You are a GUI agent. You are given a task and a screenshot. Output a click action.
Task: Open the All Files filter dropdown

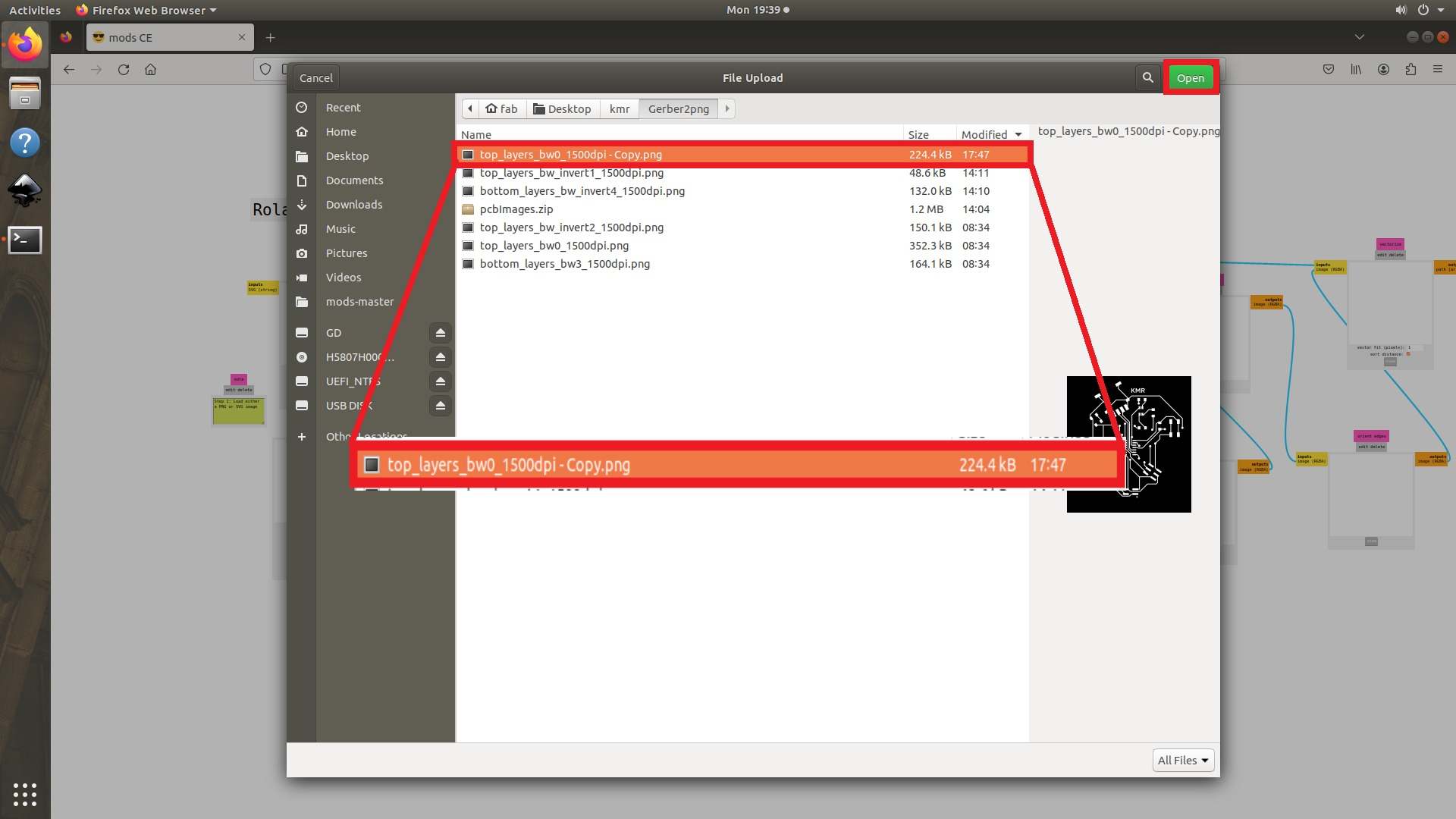[1182, 760]
